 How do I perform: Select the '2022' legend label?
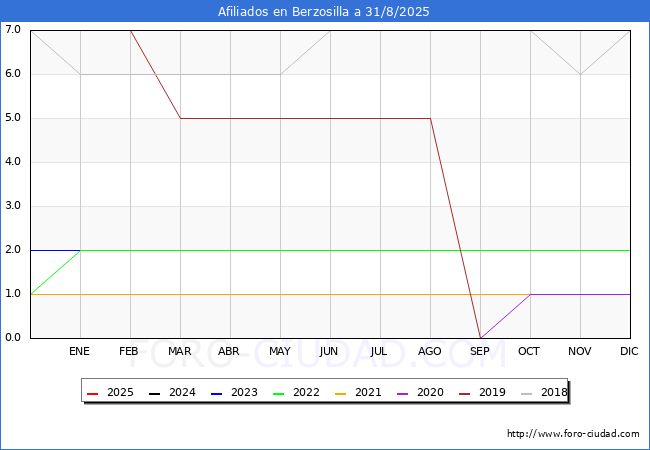point(306,392)
